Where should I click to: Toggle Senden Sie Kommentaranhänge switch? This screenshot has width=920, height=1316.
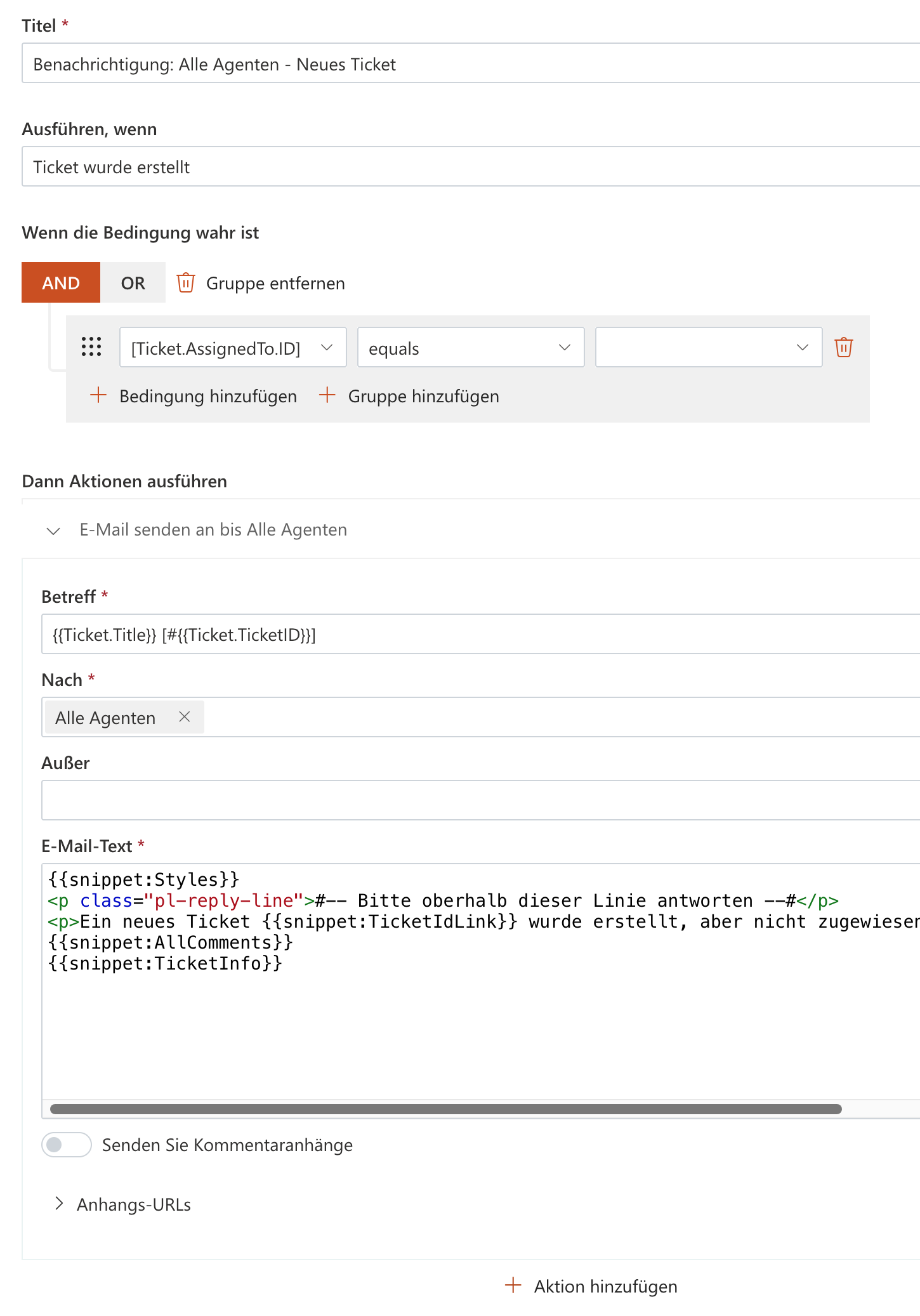click(67, 1145)
